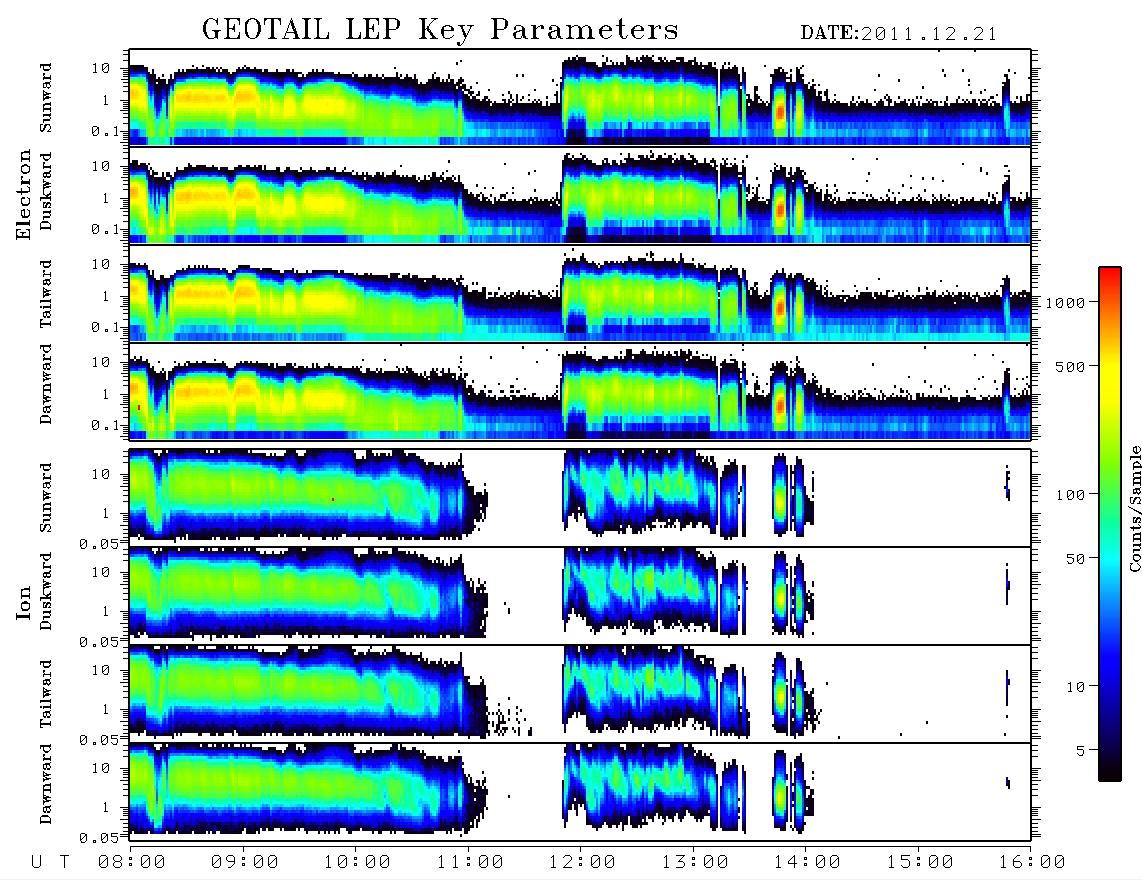The width and height of the screenshot is (1142, 880).
Task: Click the "GEOTAIL LEP Key Parameters" title
Action: click(441, 30)
